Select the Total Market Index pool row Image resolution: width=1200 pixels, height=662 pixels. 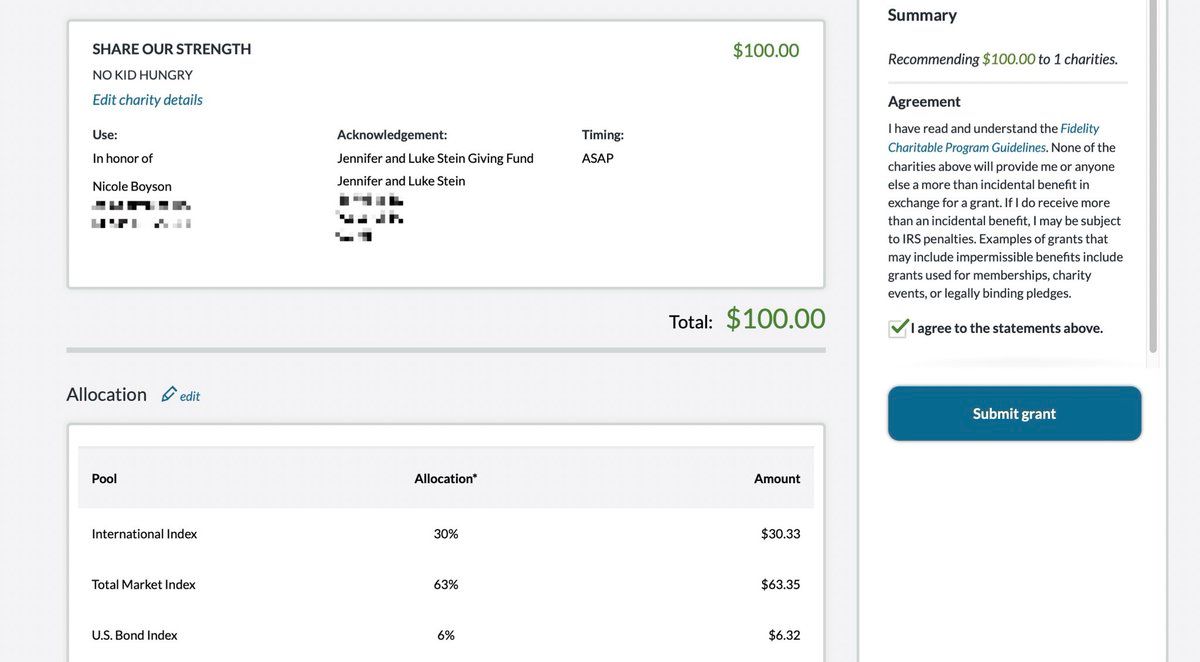tap(143, 584)
